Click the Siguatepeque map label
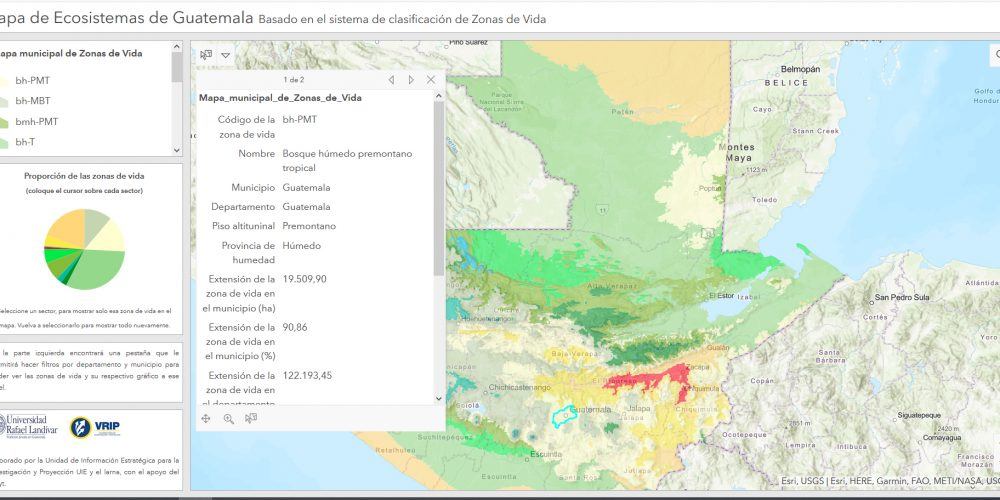Image resolution: width=1000 pixels, height=500 pixels. (919, 415)
